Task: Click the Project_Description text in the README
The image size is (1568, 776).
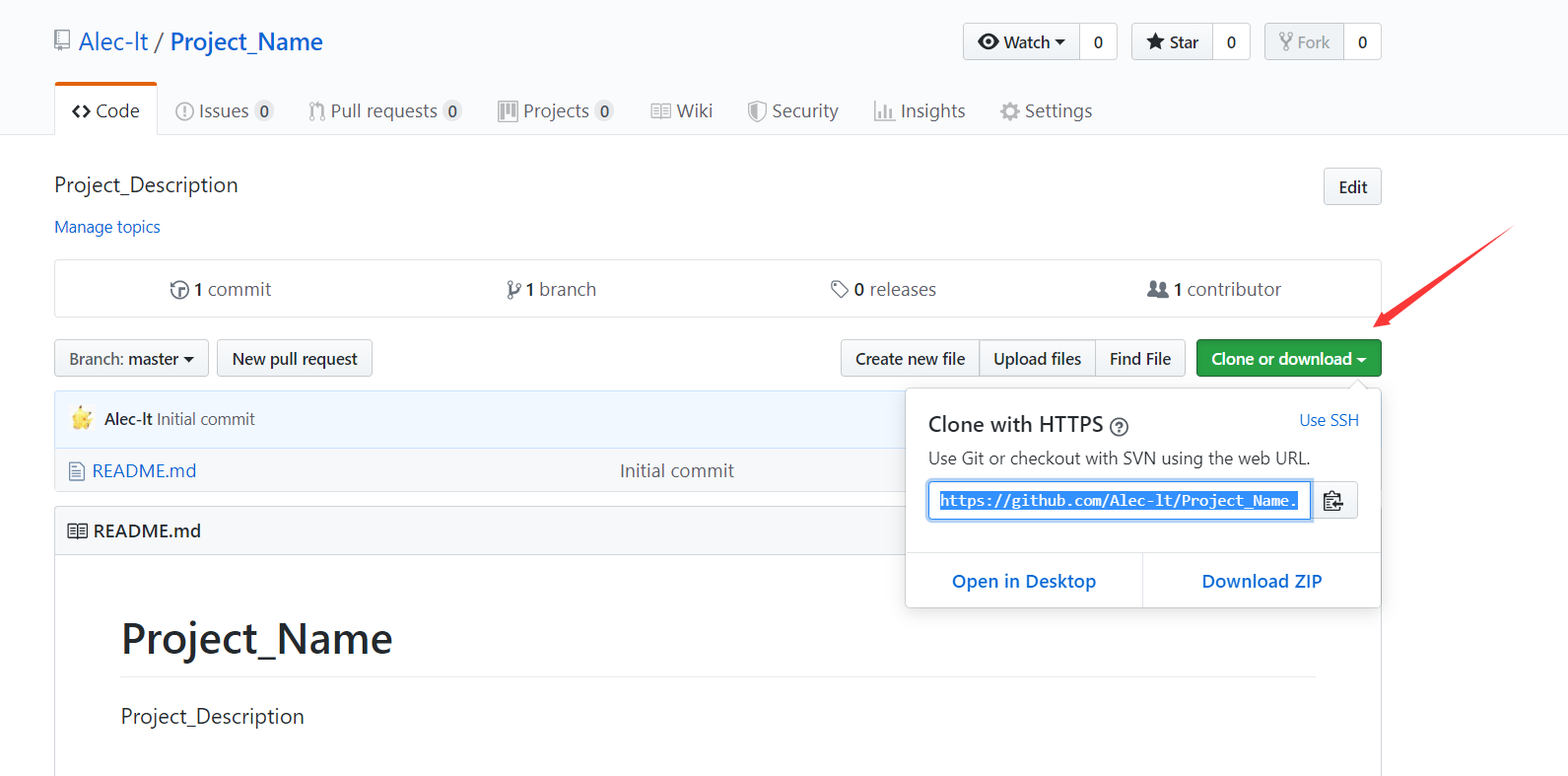Action: [x=213, y=717]
